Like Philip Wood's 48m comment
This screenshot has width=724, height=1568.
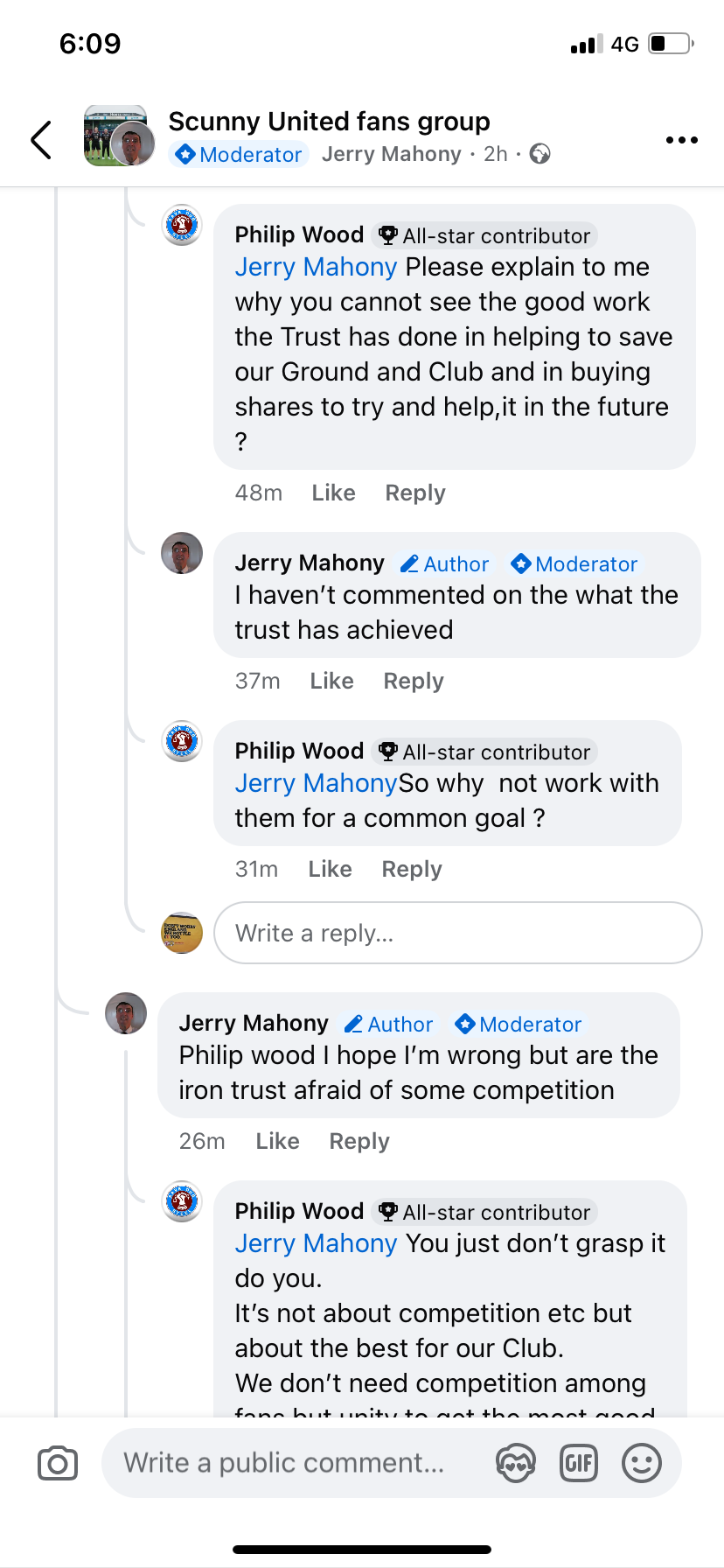click(x=333, y=493)
